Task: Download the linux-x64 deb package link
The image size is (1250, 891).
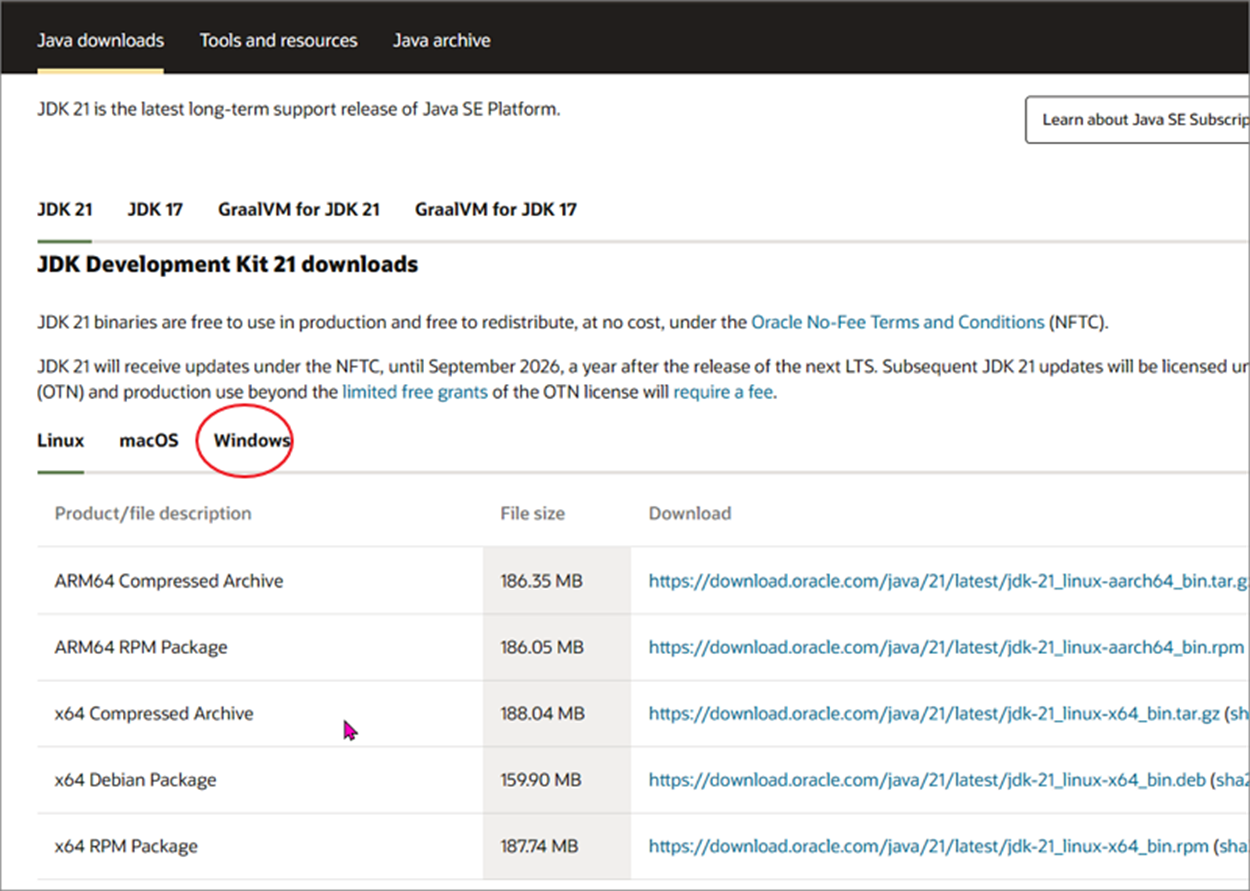Action: point(927,780)
